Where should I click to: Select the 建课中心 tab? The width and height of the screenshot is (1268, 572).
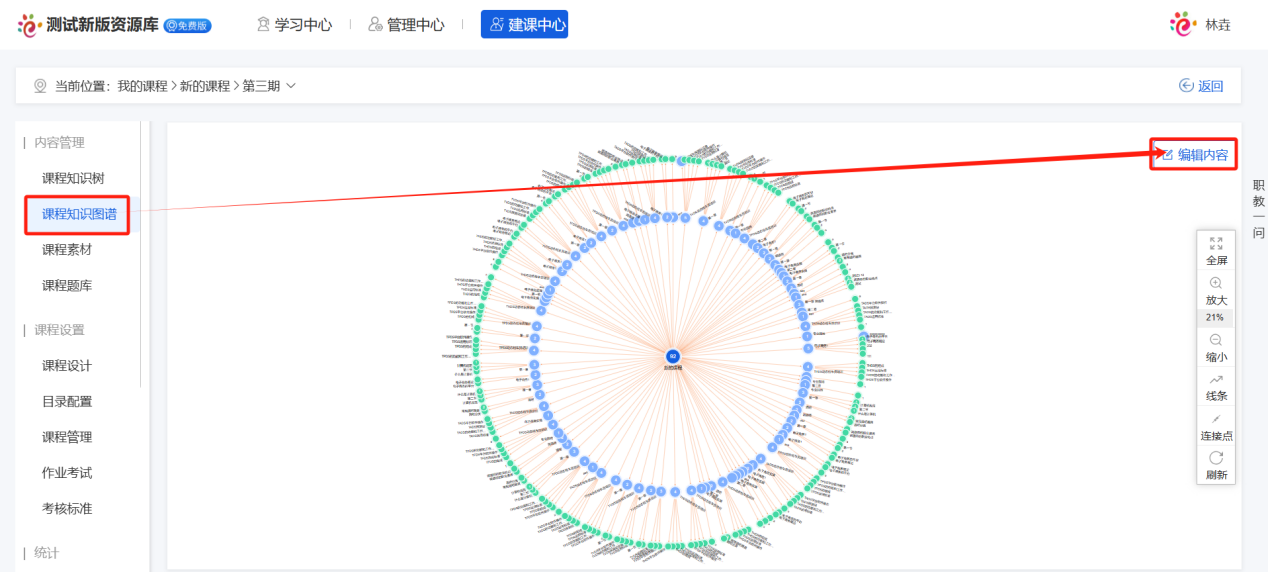(524, 24)
